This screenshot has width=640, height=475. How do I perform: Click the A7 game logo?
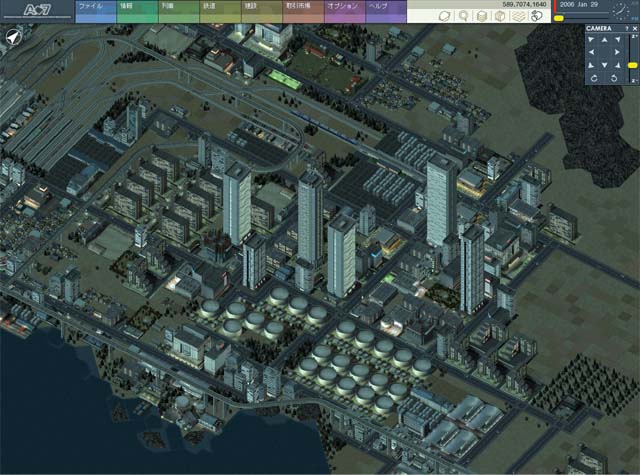click(37, 10)
